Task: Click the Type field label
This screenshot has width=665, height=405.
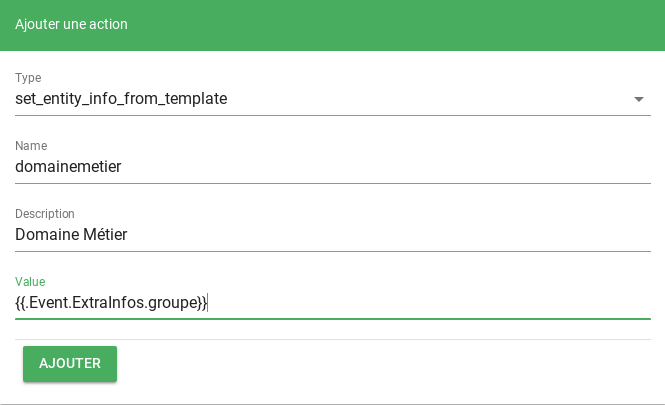Action: click(28, 78)
